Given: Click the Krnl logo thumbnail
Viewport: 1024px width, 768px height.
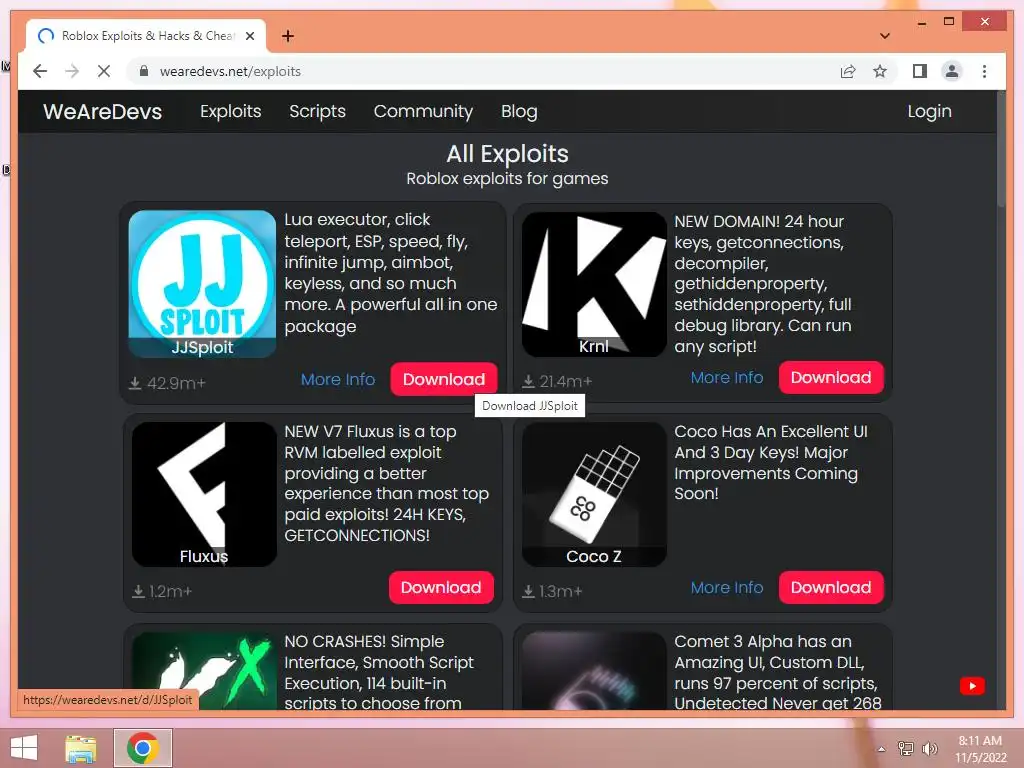Looking at the screenshot, I should tap(594, 284).
